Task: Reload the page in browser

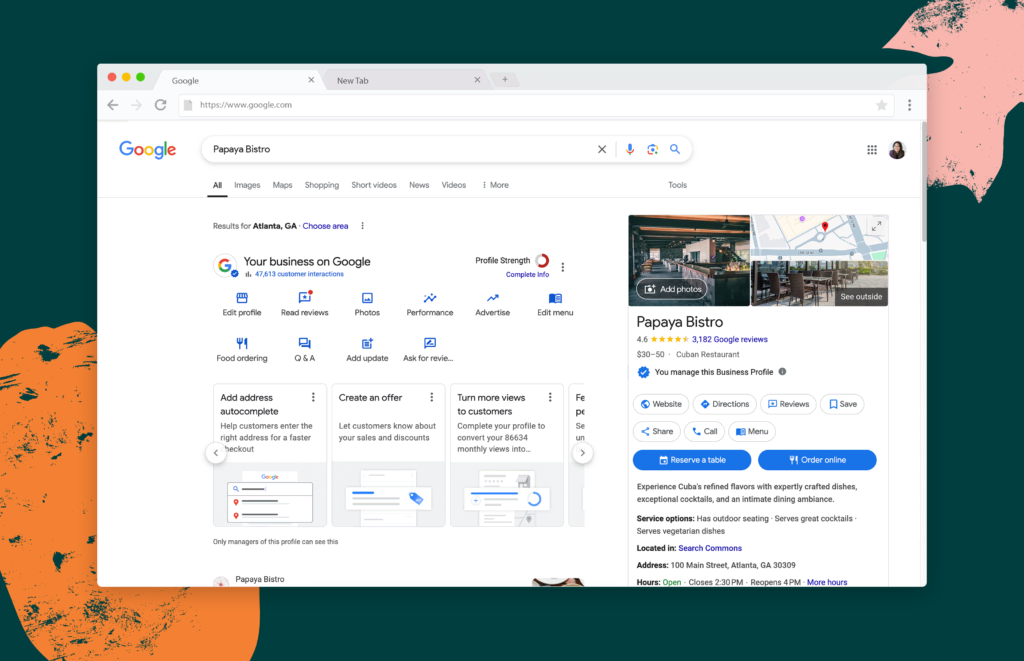Action: [161, 105]
